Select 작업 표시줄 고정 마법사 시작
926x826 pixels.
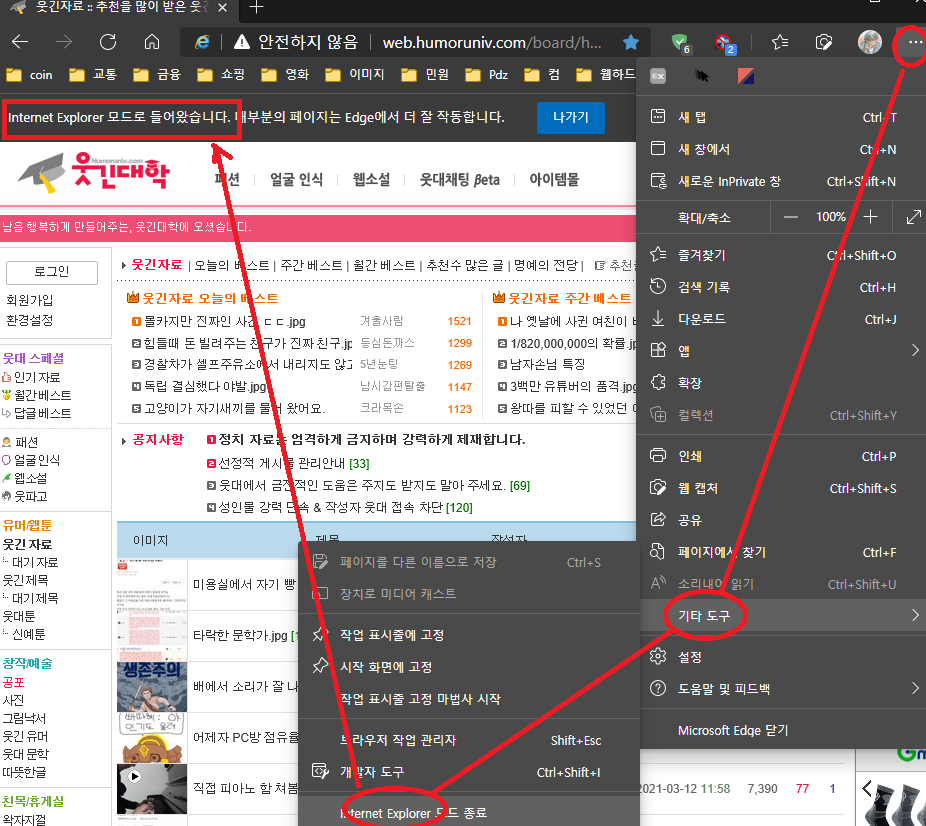click(x=469, y=699)
